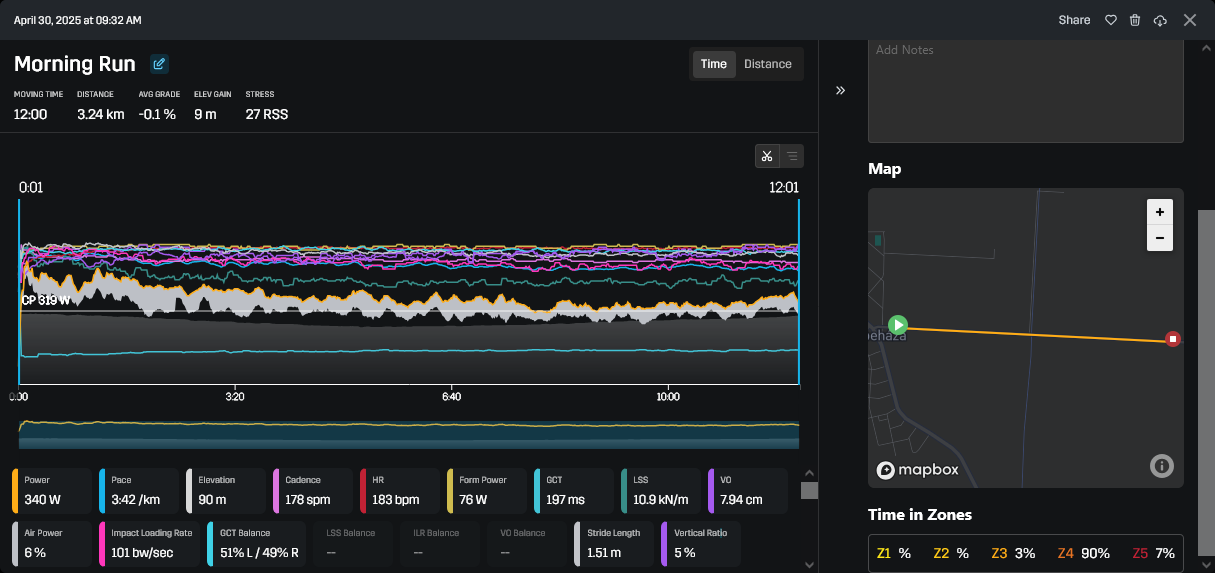Click the Map section heading
Viewport: 1215px width, 573px height.
(x=884, y=169)
